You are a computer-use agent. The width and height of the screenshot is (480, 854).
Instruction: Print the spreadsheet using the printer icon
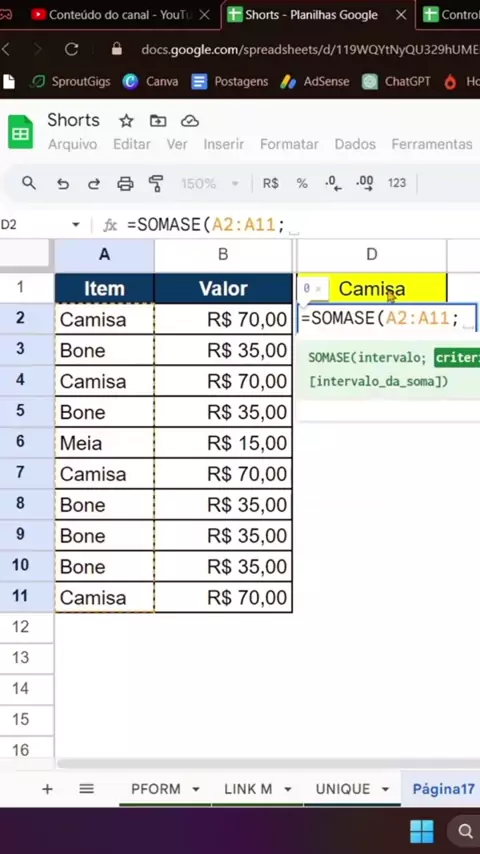(125, 184)
